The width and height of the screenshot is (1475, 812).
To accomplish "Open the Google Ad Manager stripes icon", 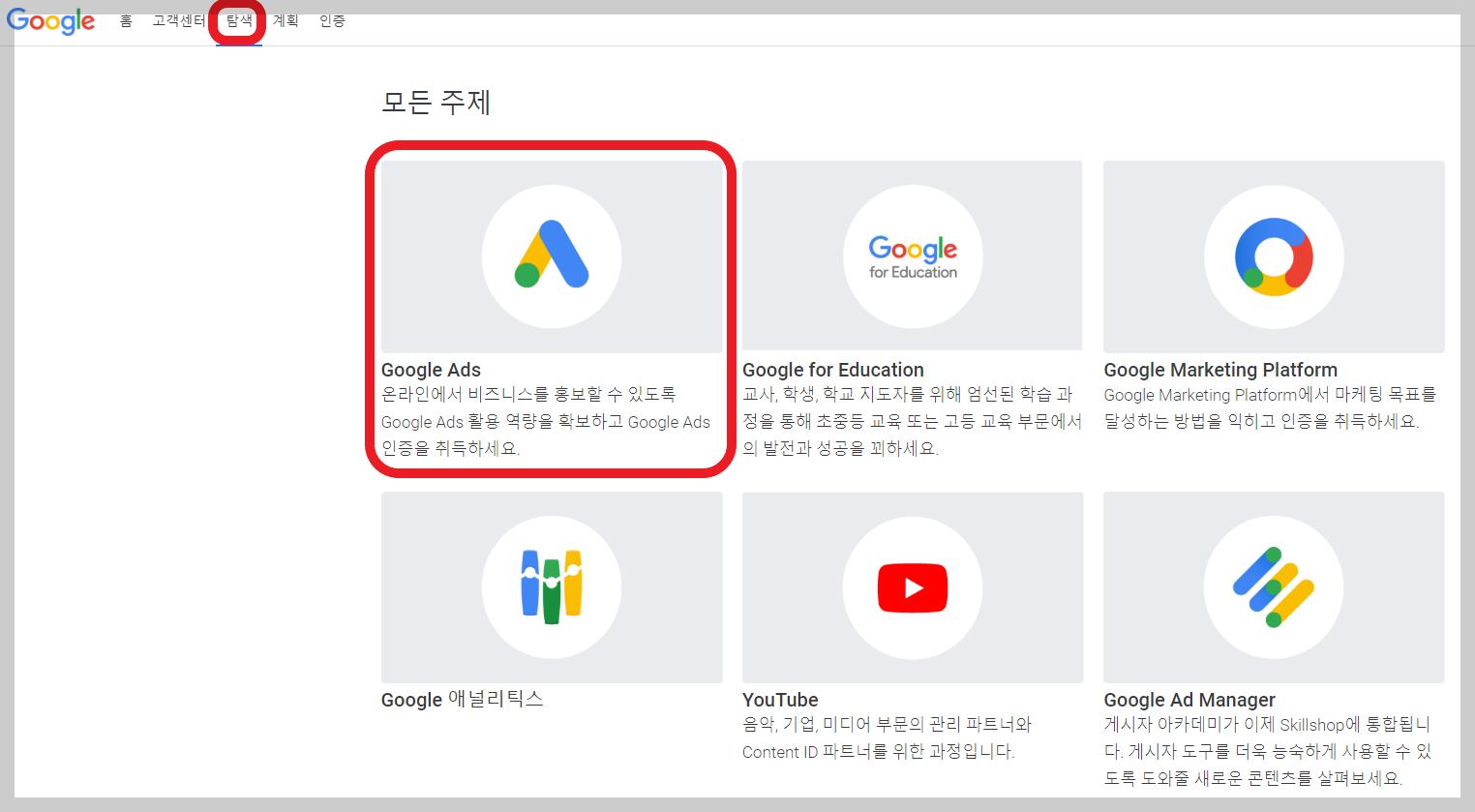I will pos(1274,587).
